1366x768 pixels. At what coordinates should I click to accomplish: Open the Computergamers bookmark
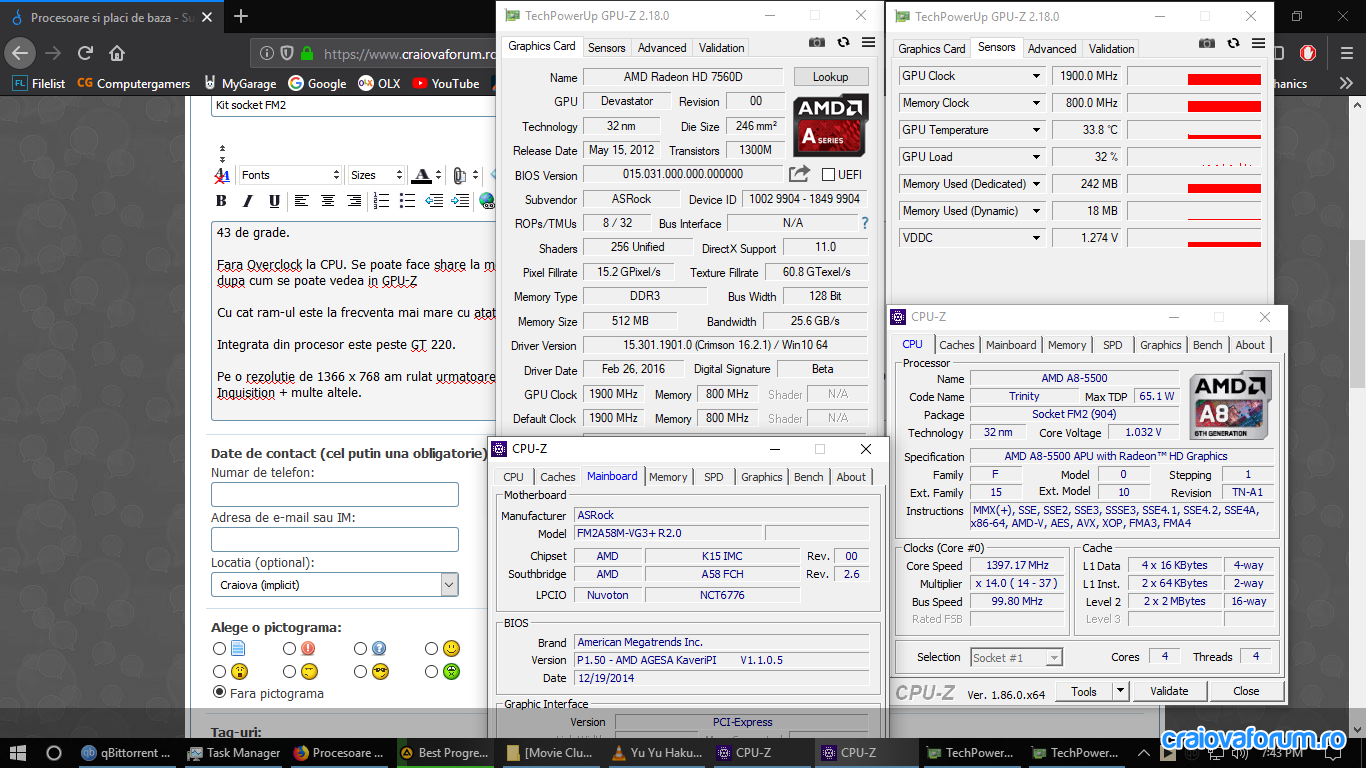point(133,84)
